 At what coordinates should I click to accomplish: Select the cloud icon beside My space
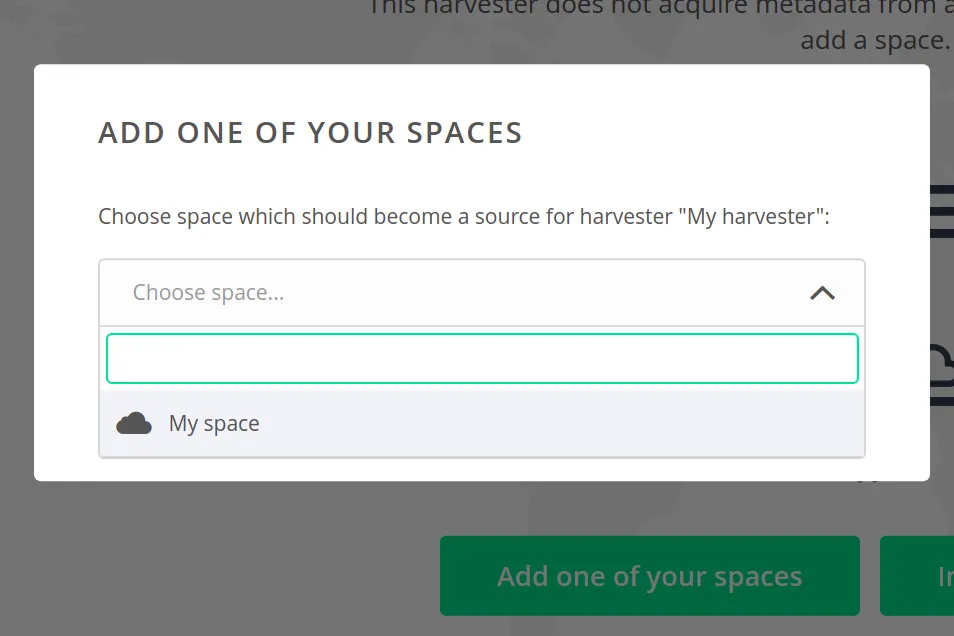pos(133,422)
